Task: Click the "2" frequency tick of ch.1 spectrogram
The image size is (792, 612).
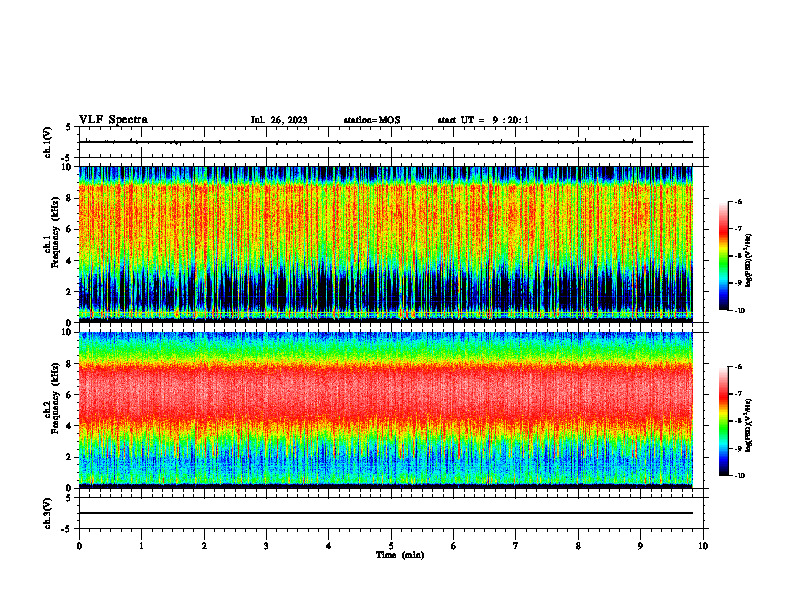Action: coord(69,292)
